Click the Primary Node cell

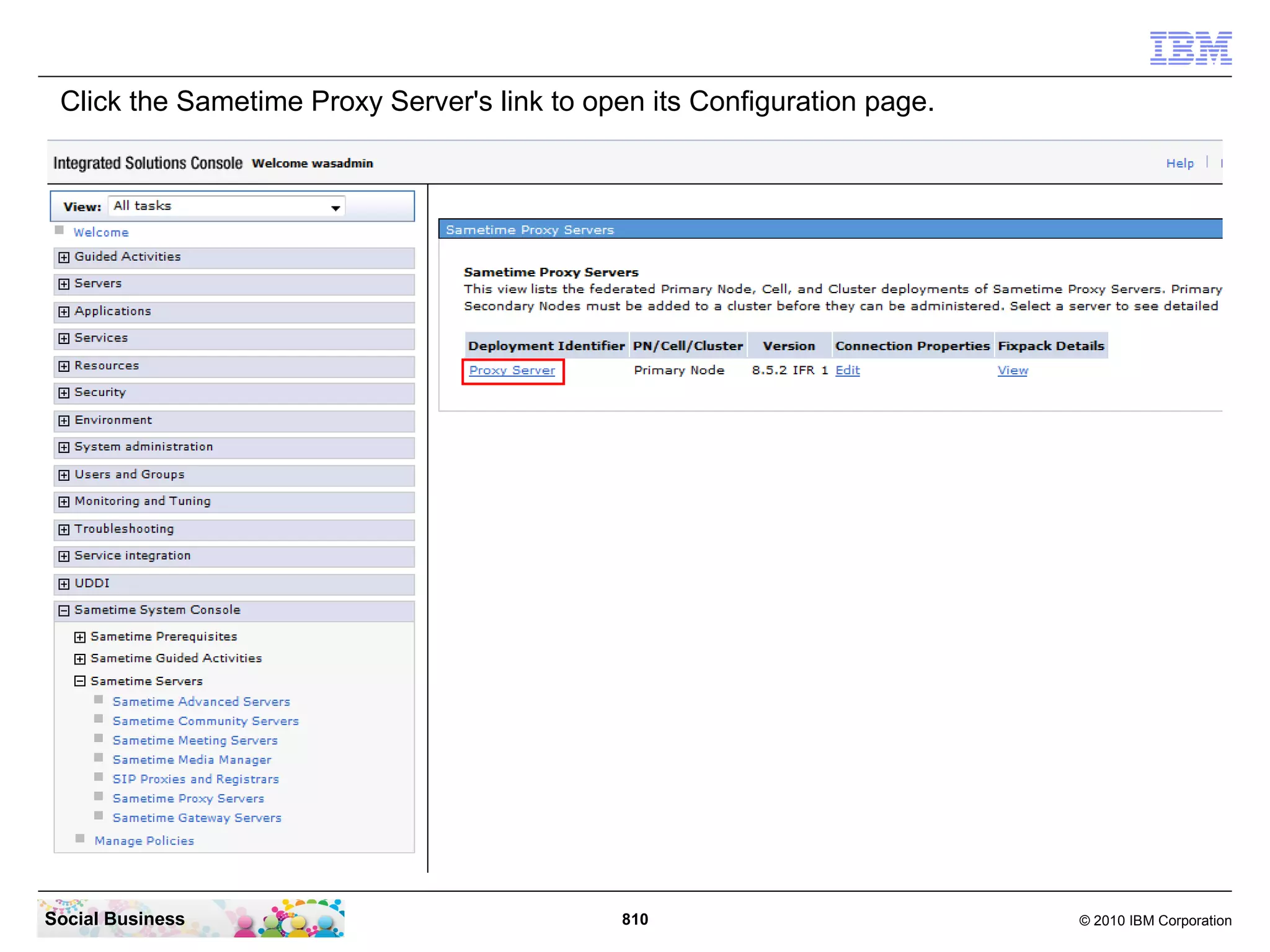coord(679,371)
